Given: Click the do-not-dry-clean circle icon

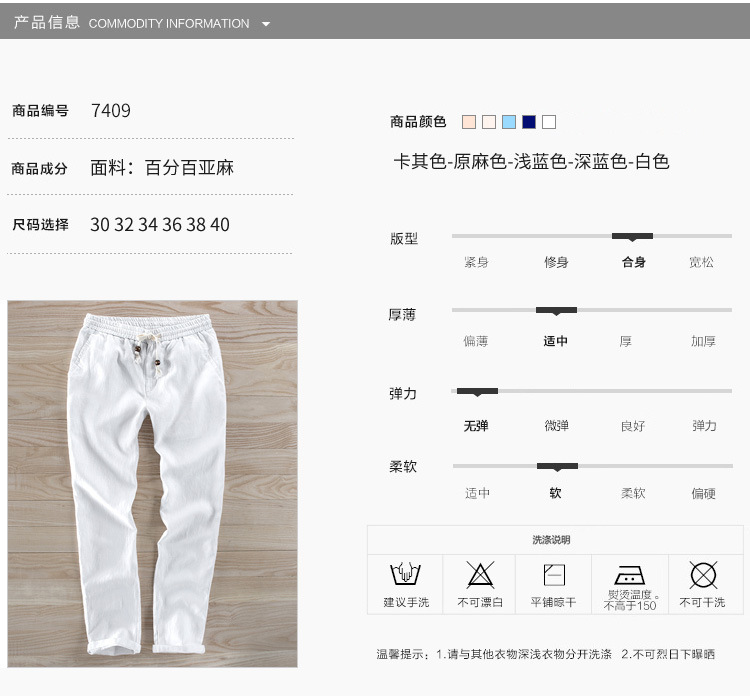Looking at the screenshot, I should click(x=703, y=574).
